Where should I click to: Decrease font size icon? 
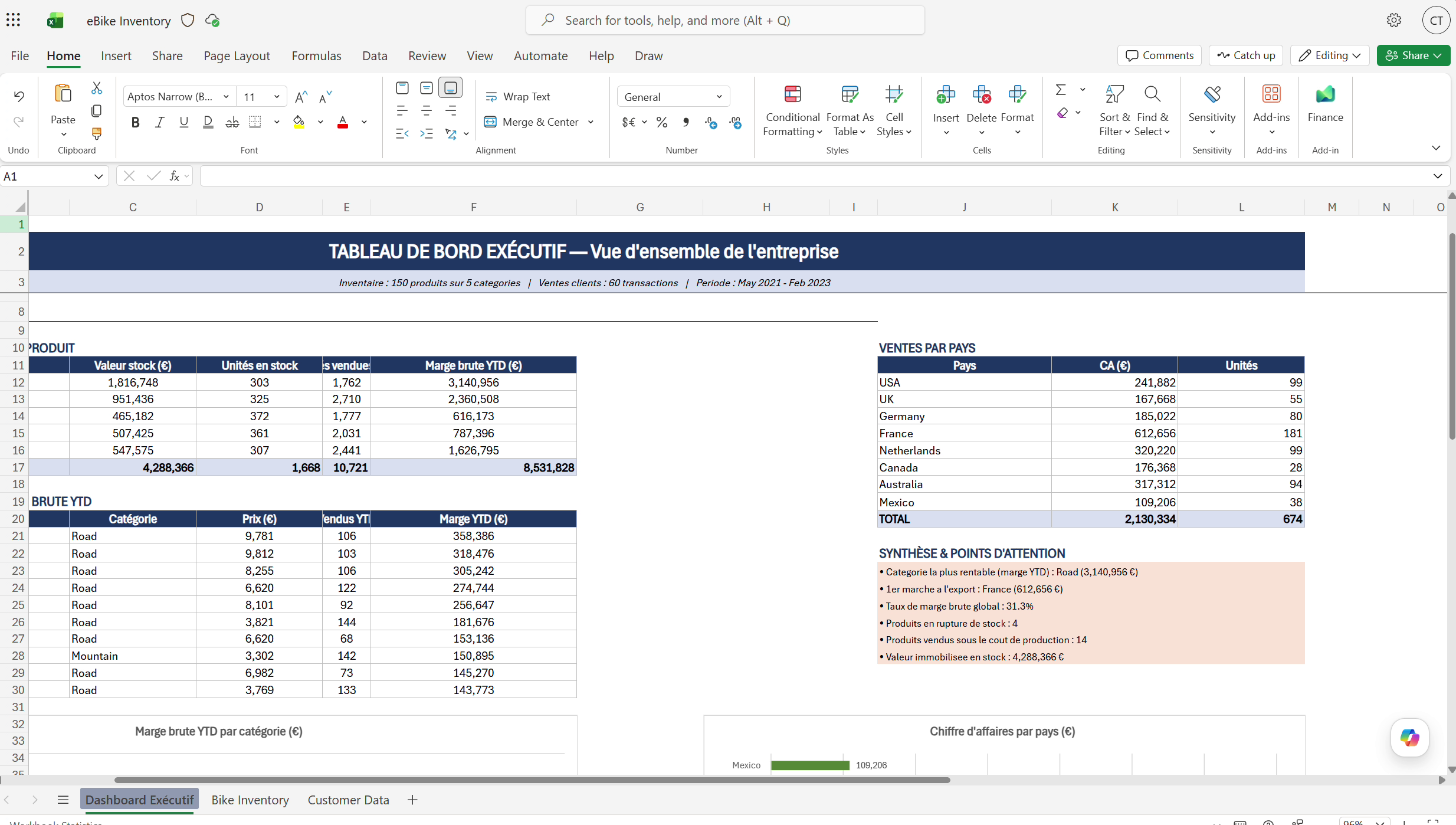click(325, 97)
